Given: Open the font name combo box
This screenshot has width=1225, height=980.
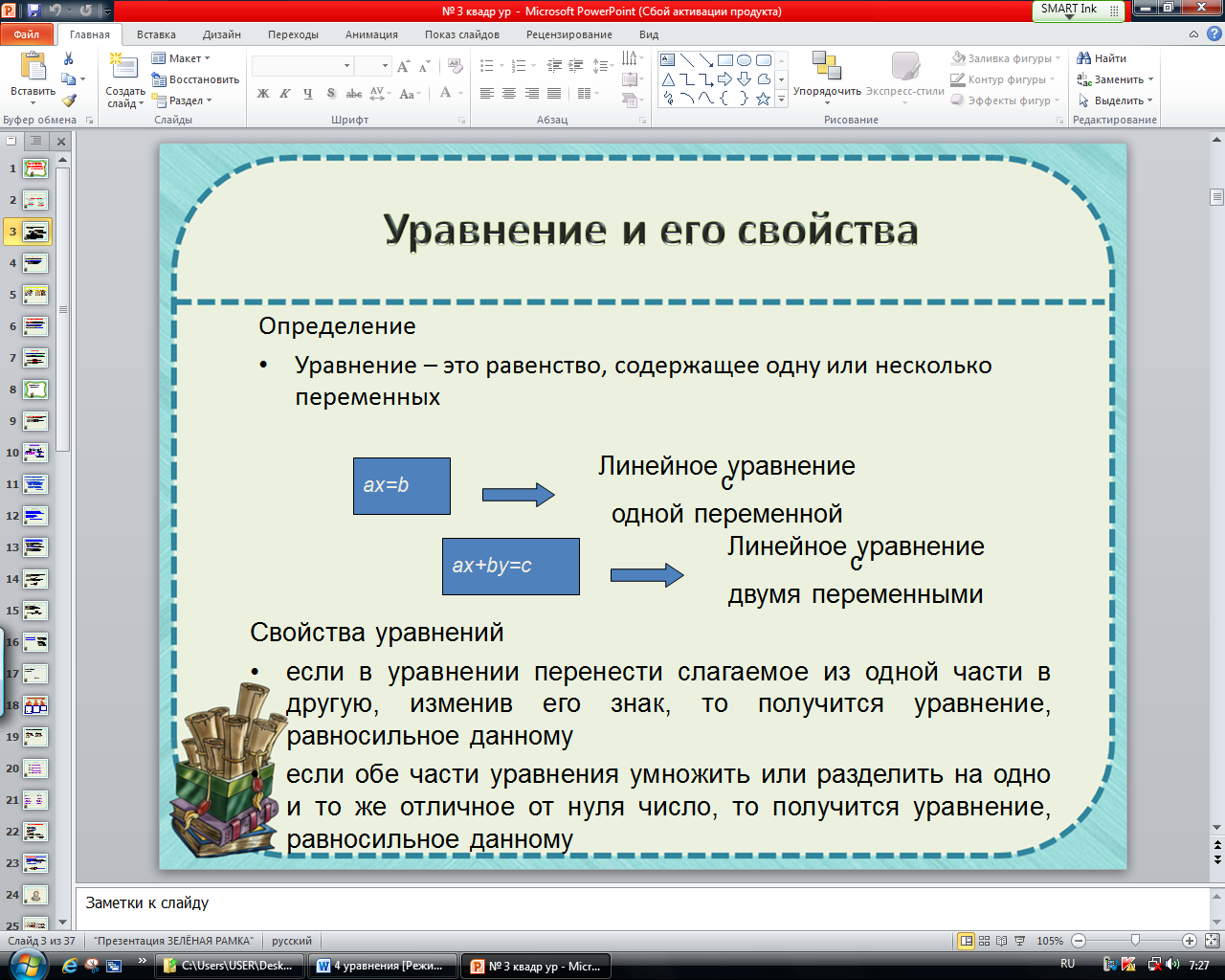Looking at the screenshot, I should point(301,66).
